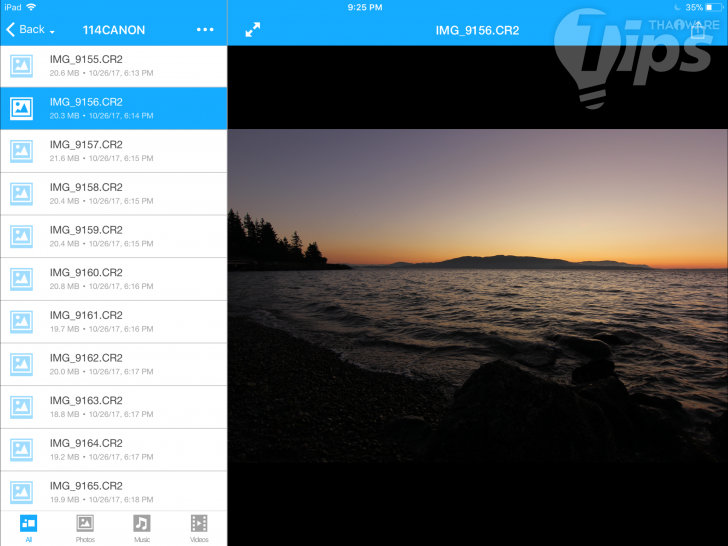Select the image icon for IMG_9162.CR2

[x=21, y=364]
